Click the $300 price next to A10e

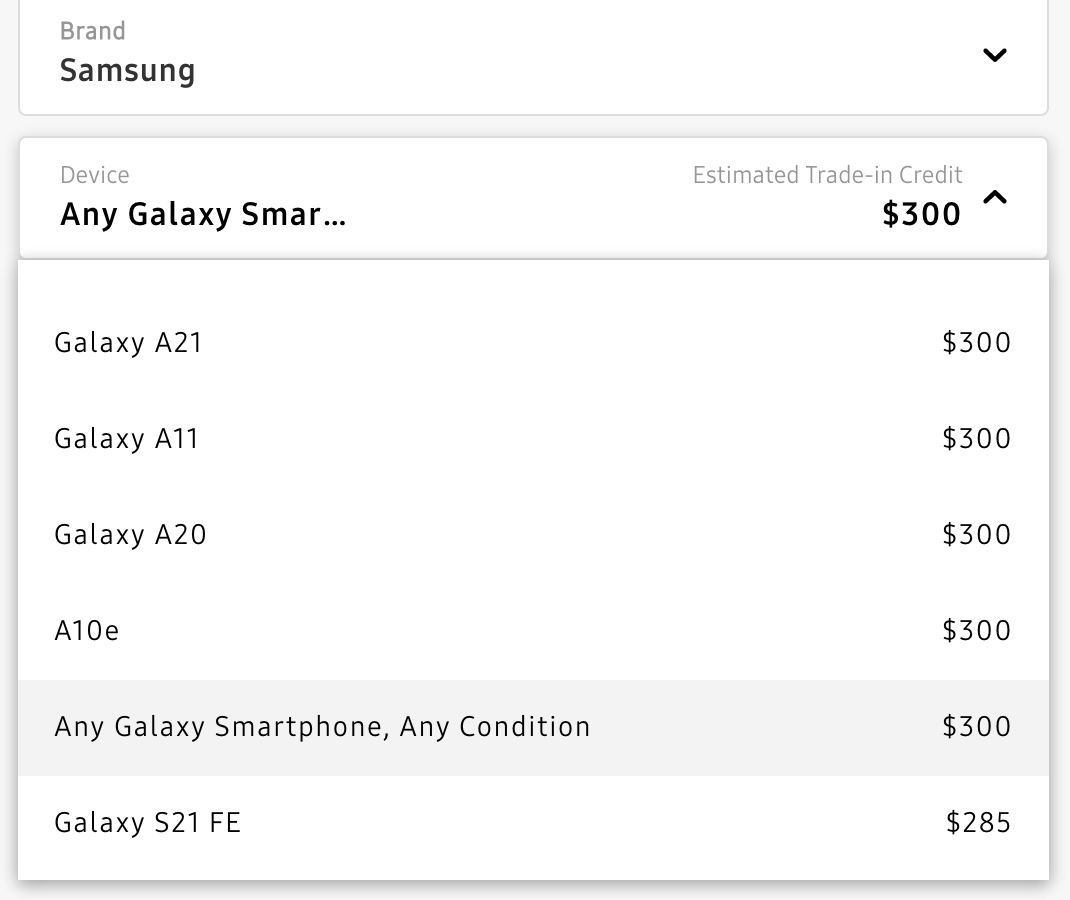pyautogui.click(x=976, y=631)
